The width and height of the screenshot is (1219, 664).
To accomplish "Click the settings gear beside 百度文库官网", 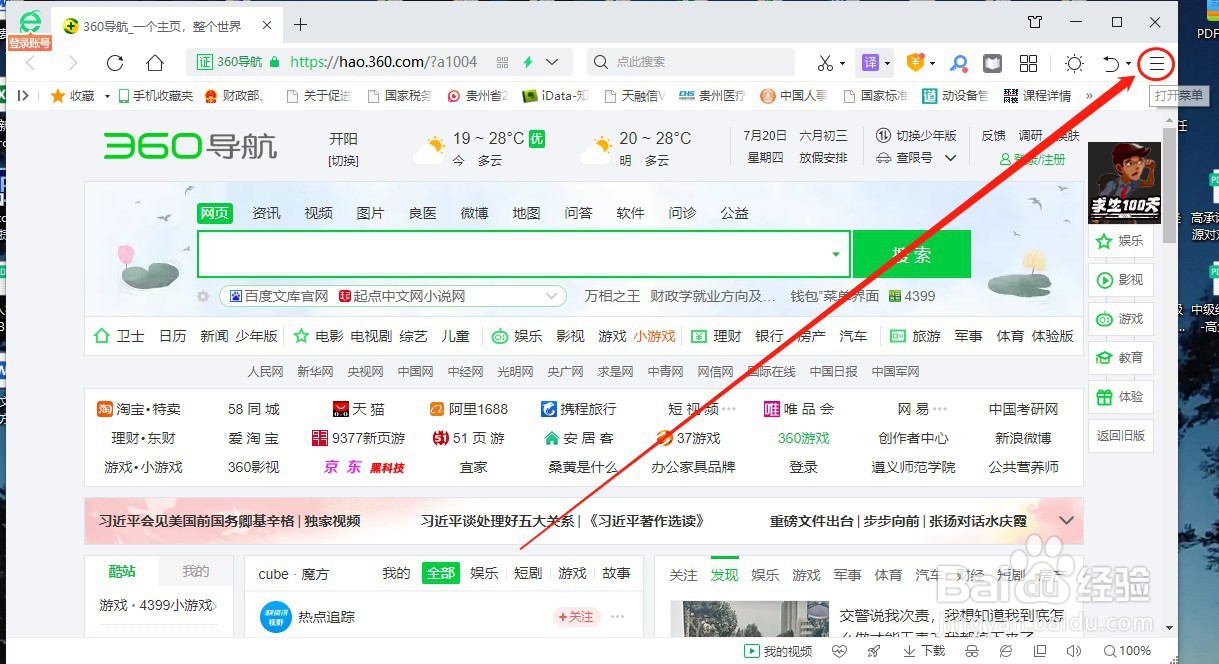I will click(x=204, y=297).
